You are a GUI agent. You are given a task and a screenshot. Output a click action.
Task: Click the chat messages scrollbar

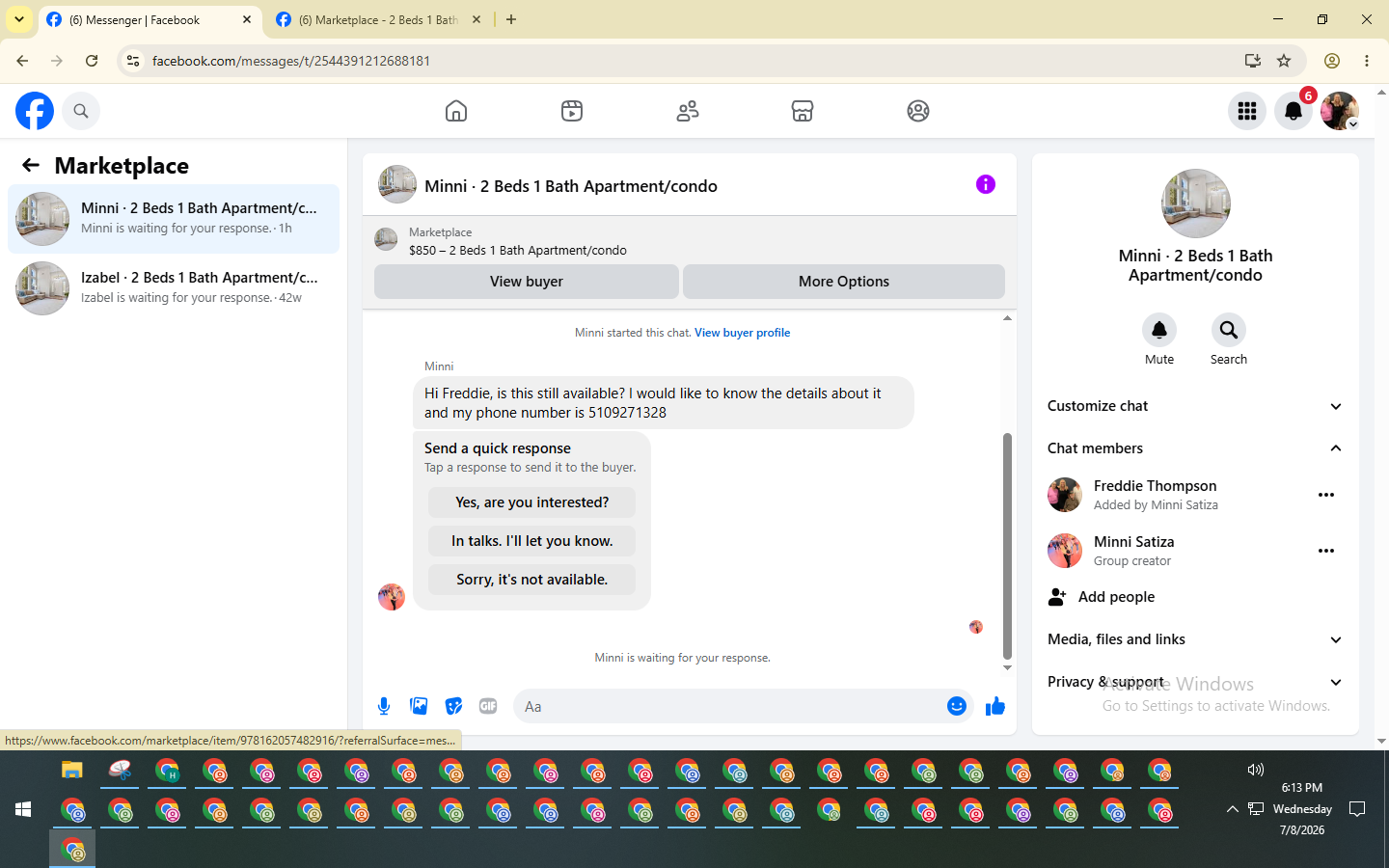coord(1007,546)
